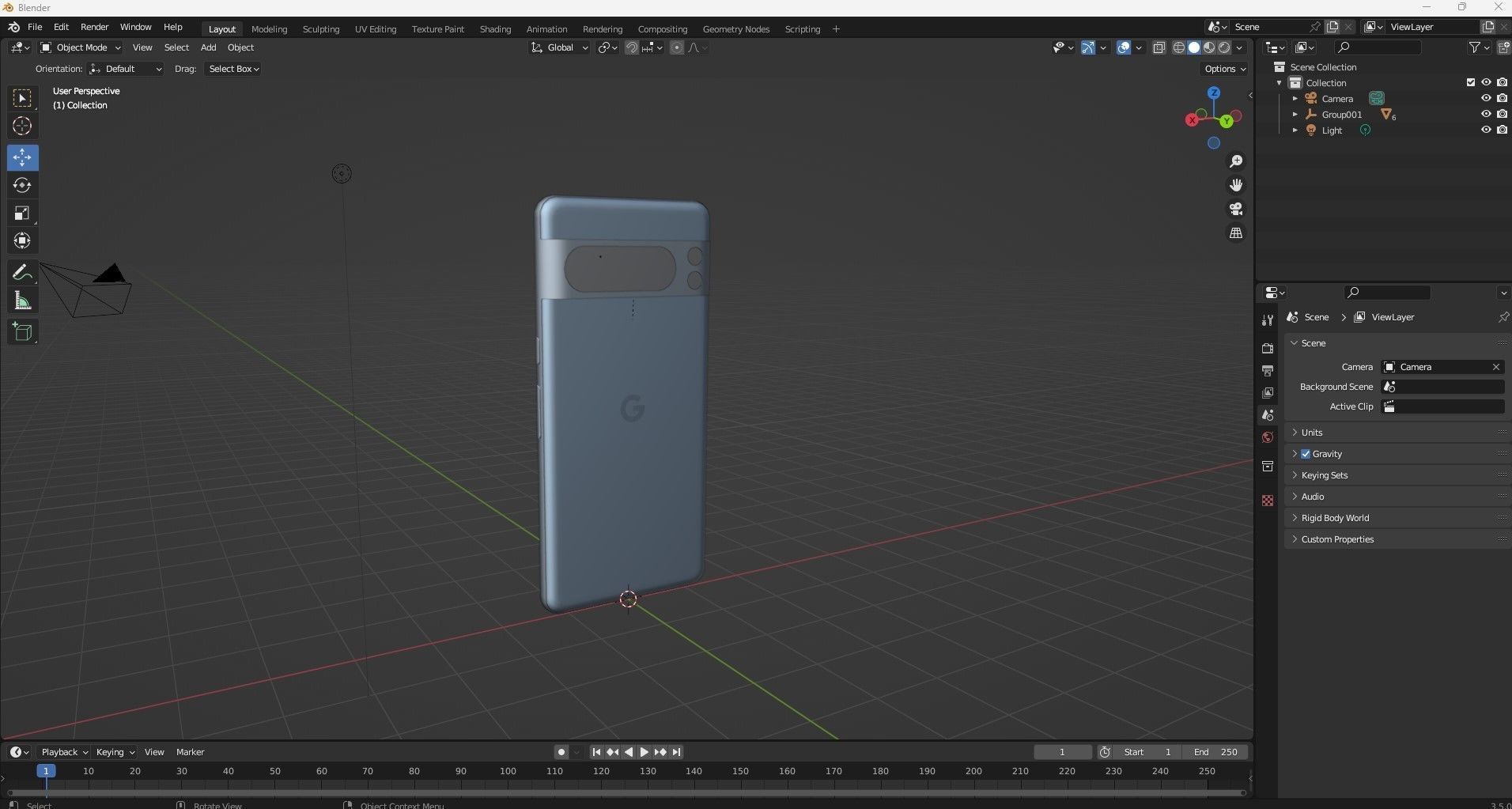Screen dimensions: 1512x809
Task: Click the current frame number field
Action: 1062,752
